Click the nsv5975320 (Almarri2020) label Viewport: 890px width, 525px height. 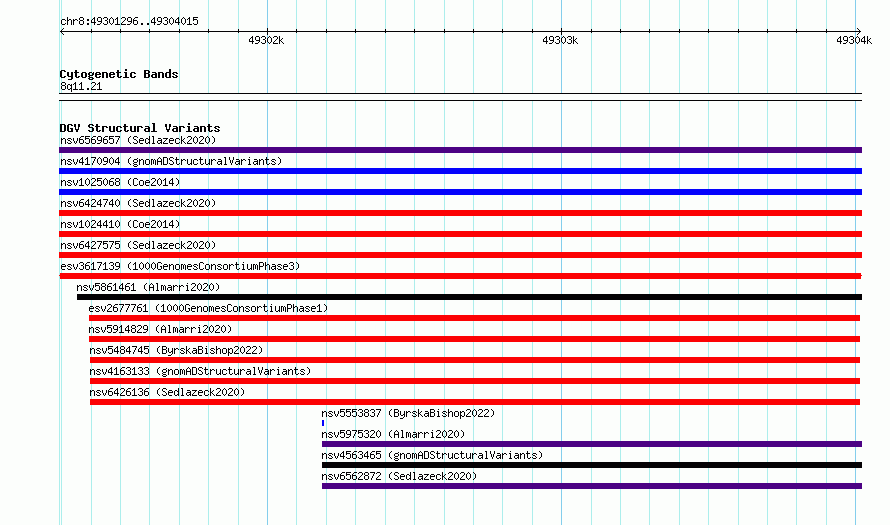[393, 434]
